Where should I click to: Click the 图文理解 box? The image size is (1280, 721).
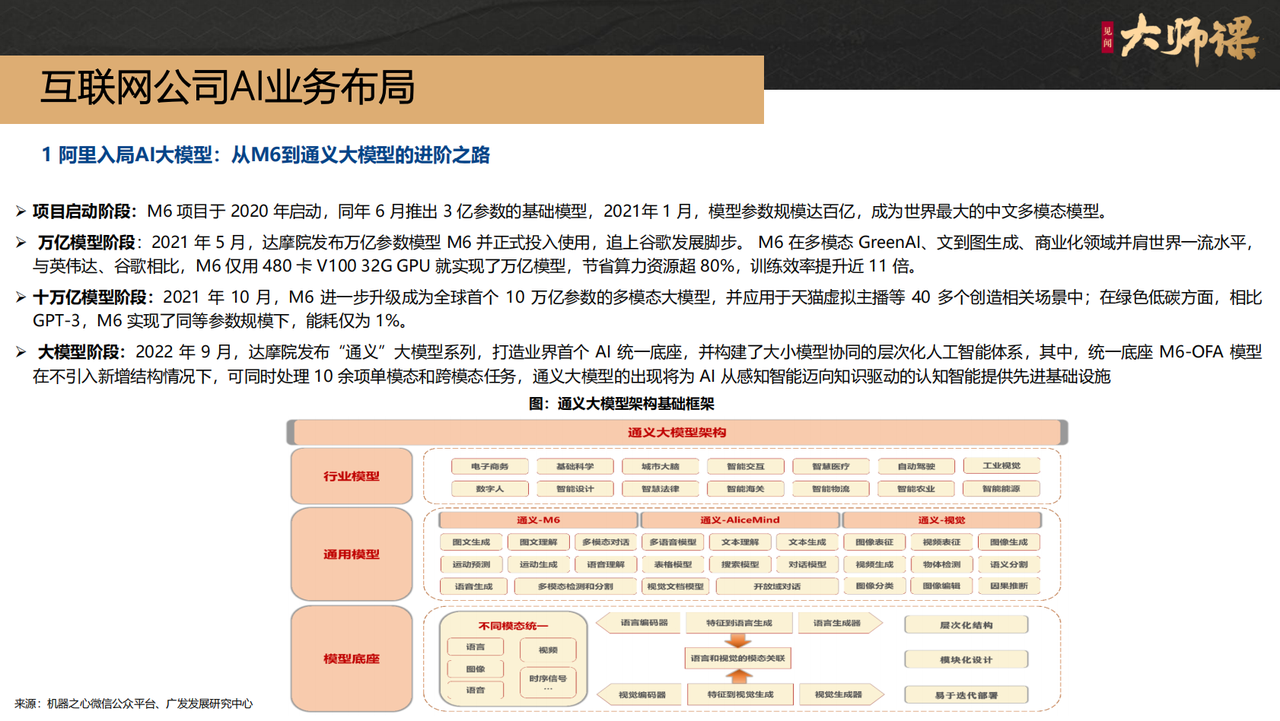538,542
